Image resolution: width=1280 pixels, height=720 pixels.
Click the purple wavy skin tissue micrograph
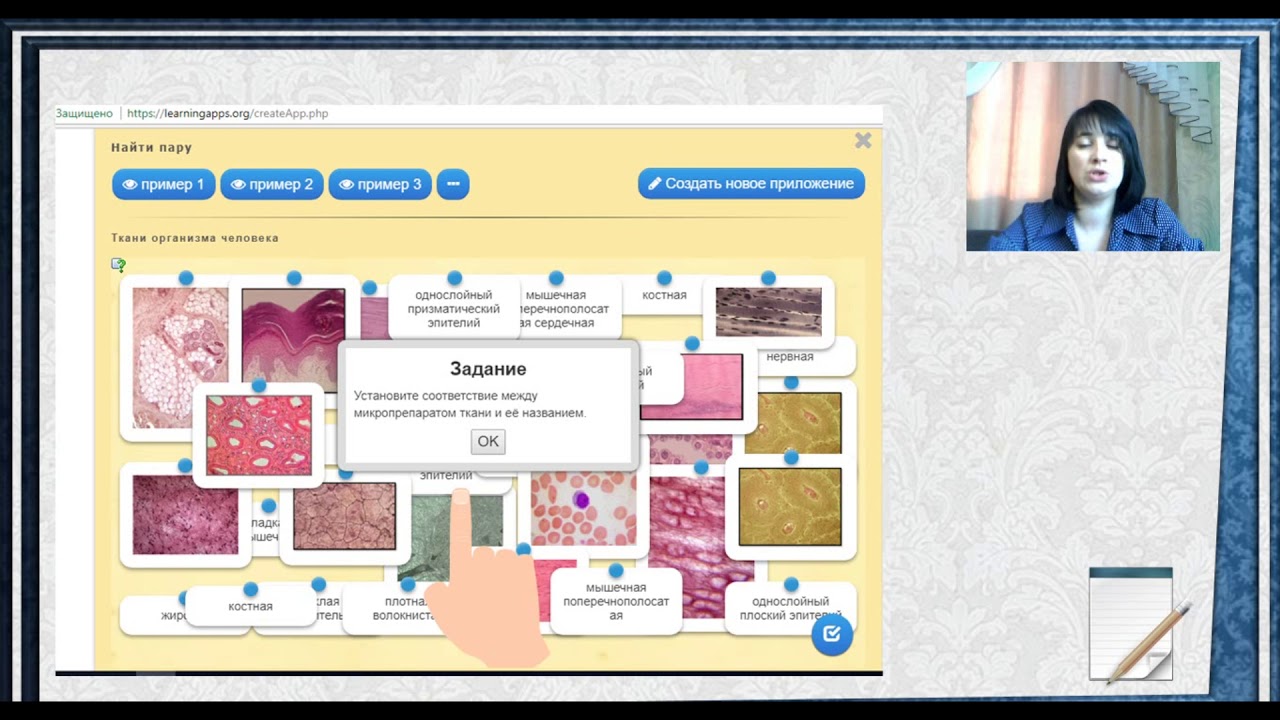(293, 340)
